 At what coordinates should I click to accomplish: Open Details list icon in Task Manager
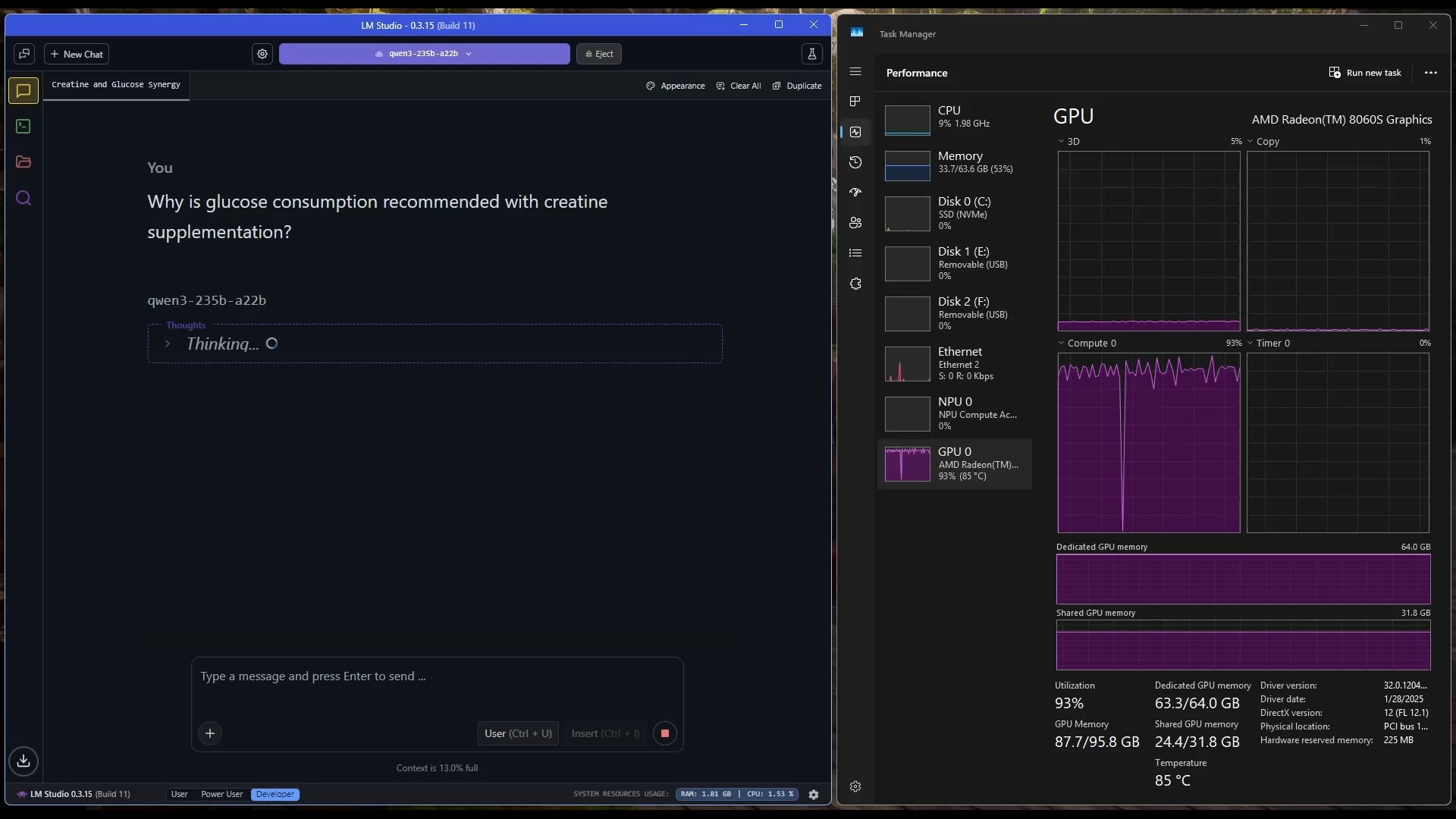(x=855, y=253)
